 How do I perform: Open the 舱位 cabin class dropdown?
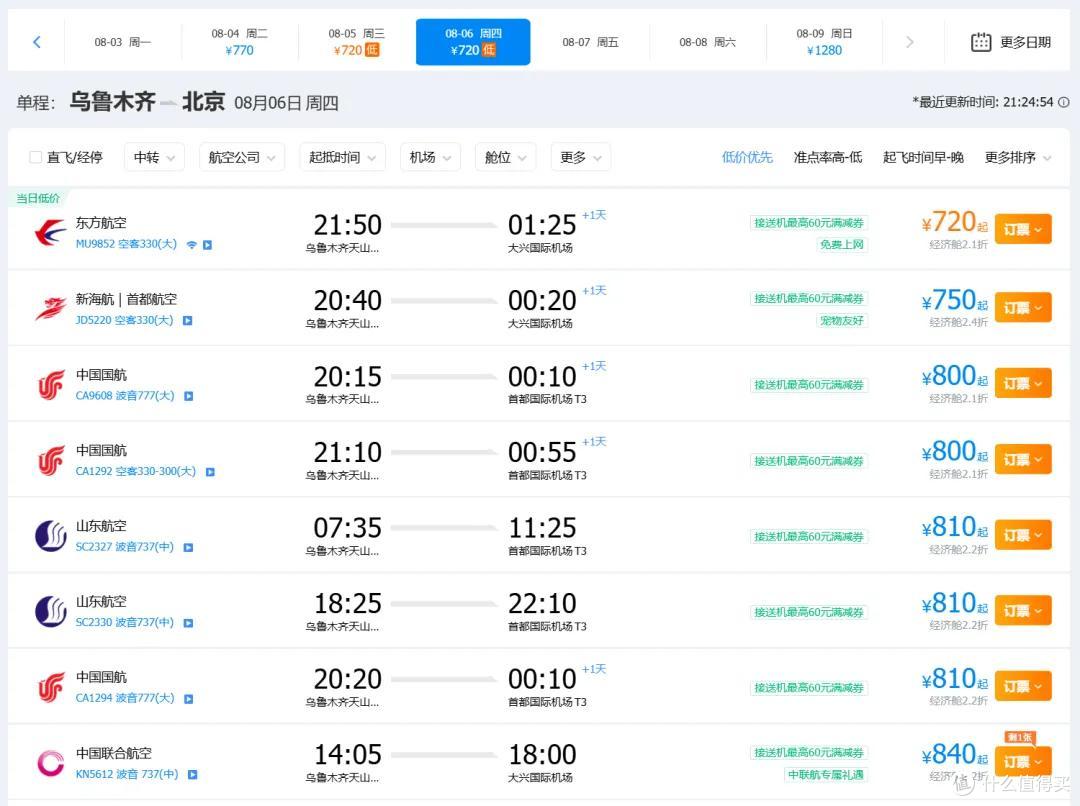pos(506,158)
